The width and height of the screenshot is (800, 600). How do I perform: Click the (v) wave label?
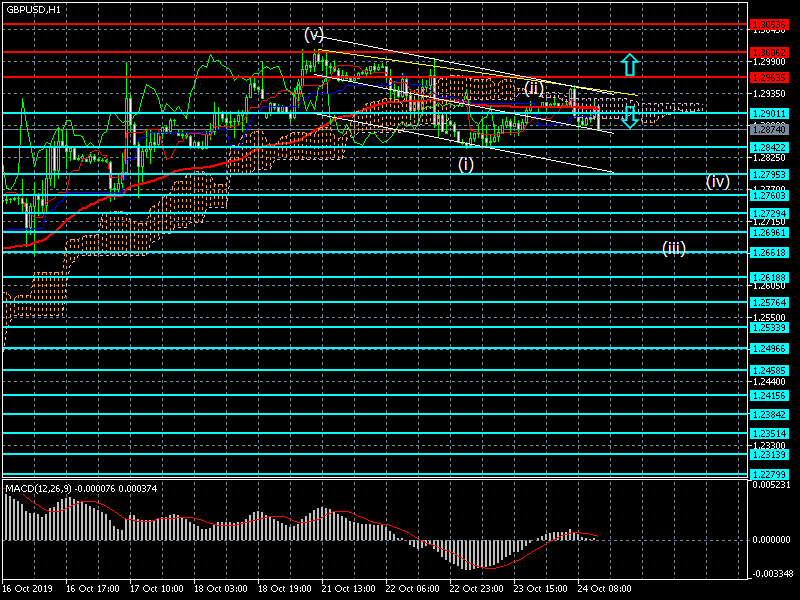tap(314, 35)
